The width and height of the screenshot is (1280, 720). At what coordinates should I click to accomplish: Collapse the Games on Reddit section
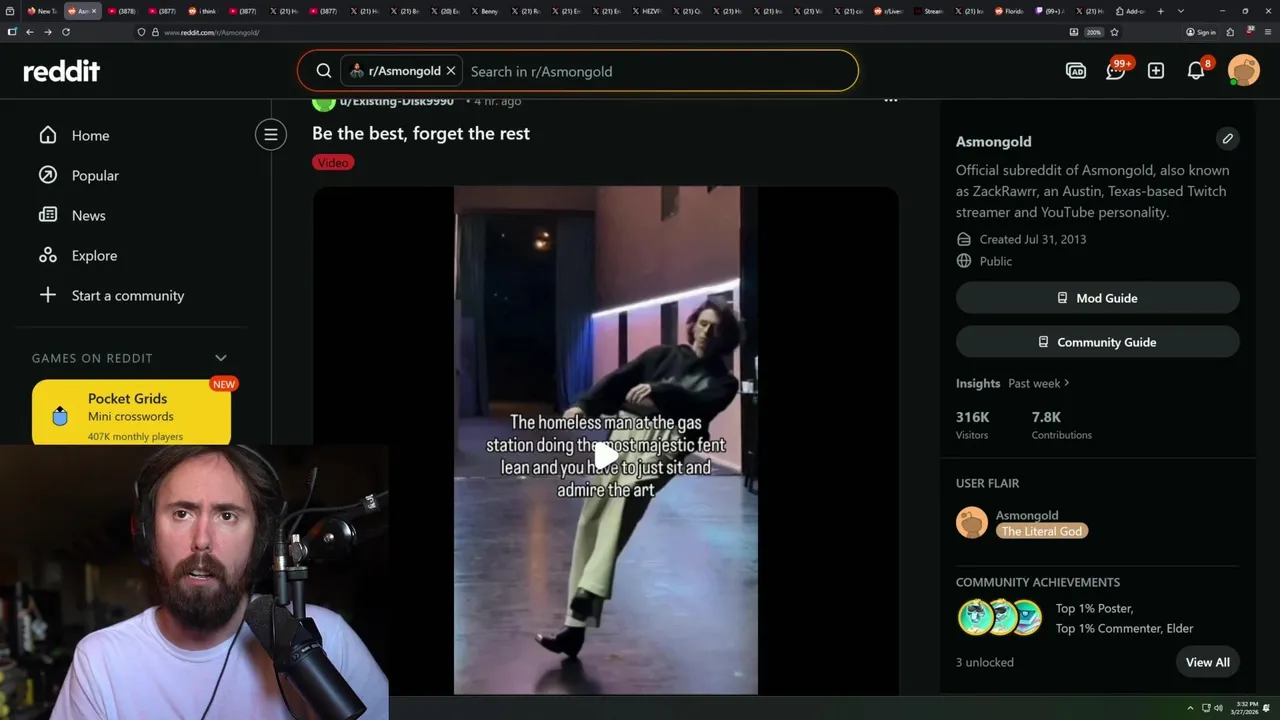point(221,358)
